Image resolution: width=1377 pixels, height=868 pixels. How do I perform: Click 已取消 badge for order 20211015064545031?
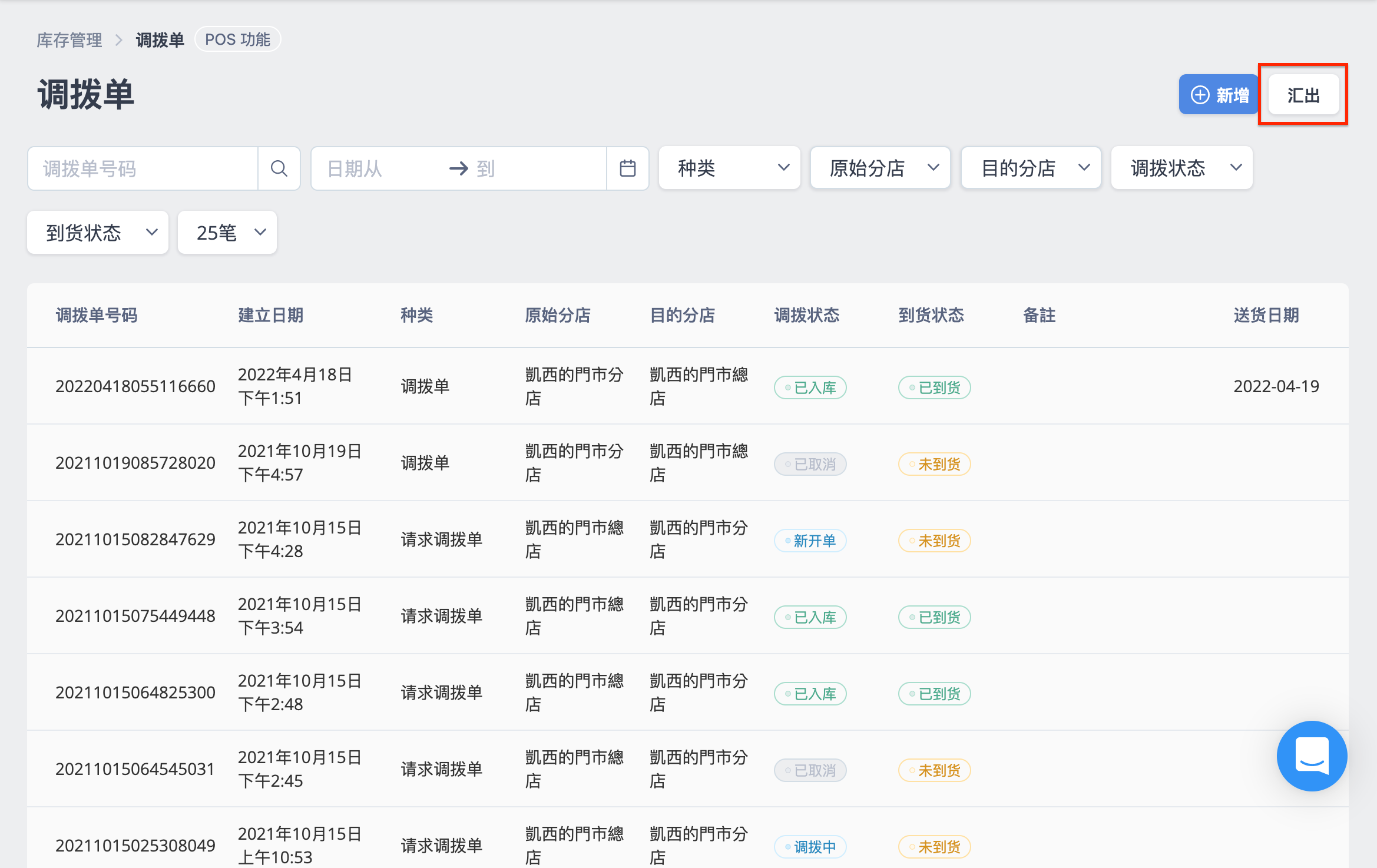pos(810,770)
